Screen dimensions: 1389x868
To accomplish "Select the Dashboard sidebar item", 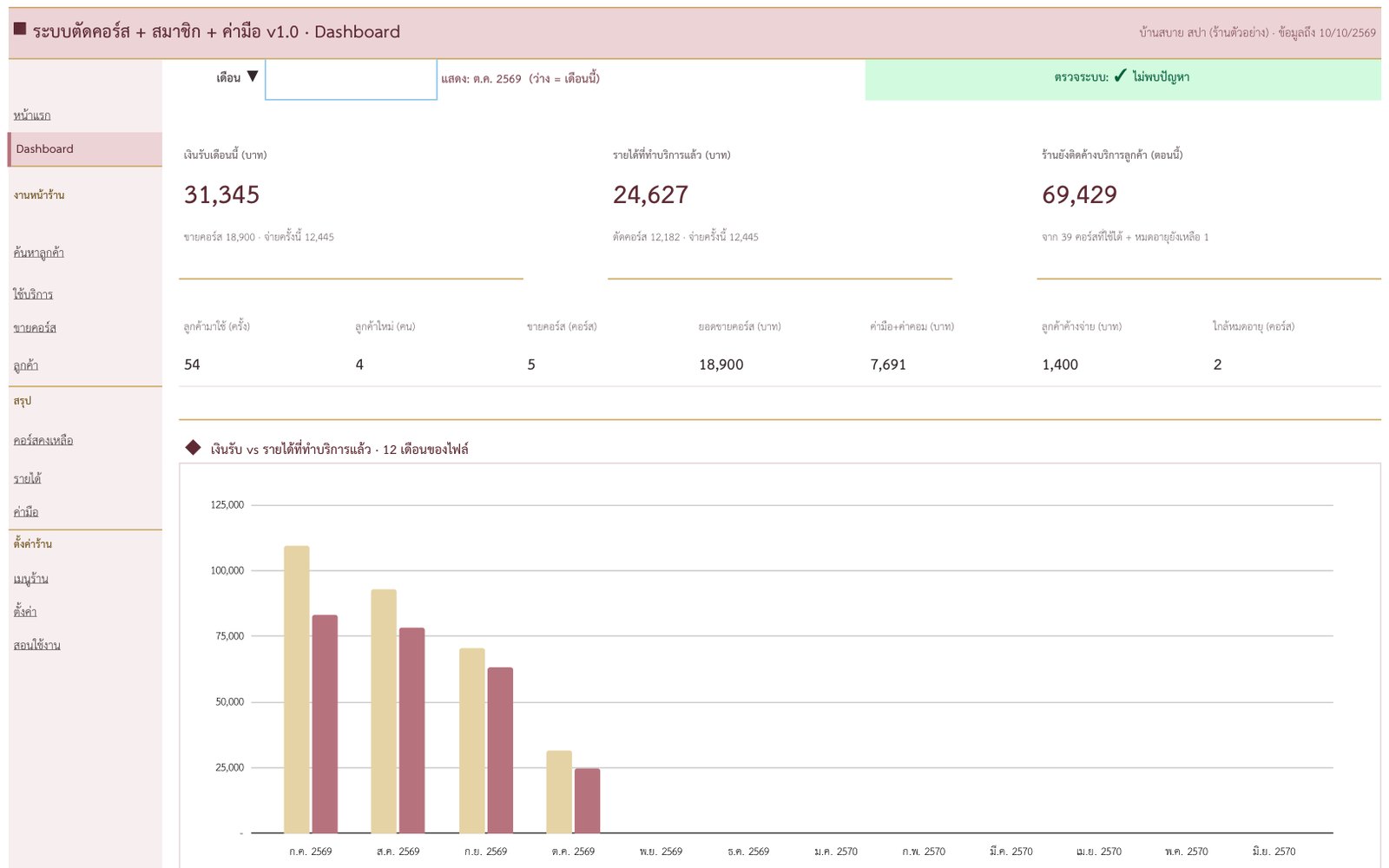I will (85, 148).
